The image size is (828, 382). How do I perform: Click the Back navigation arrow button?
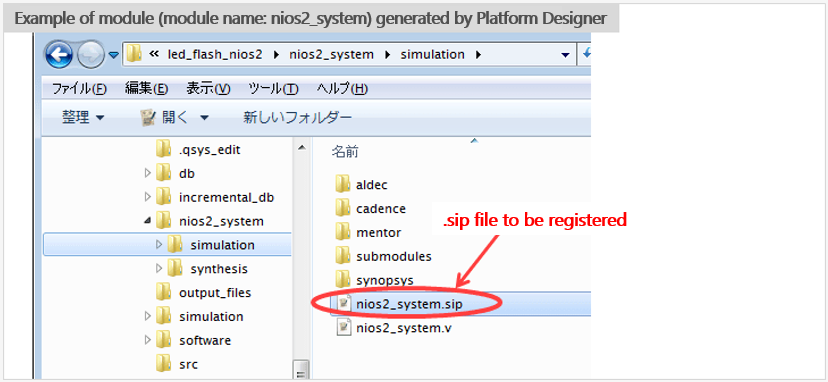59,55
